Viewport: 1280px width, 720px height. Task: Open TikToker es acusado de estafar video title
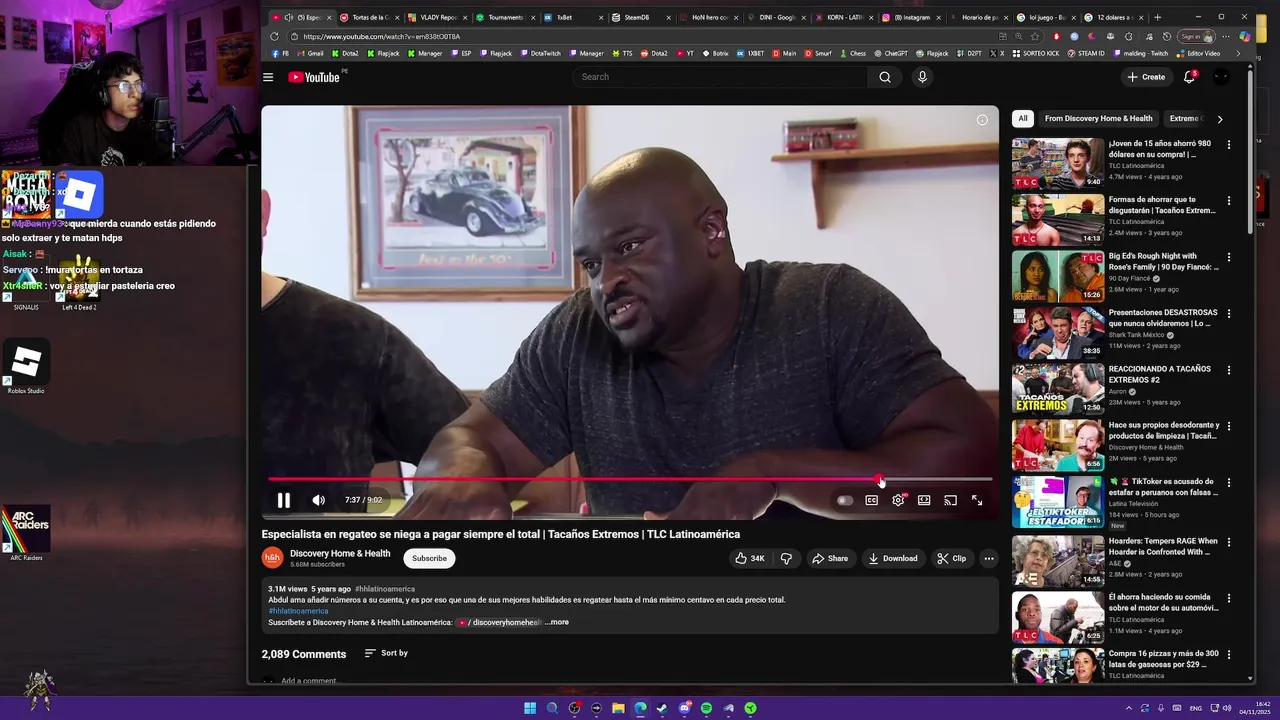click(x=1163, y=486)
